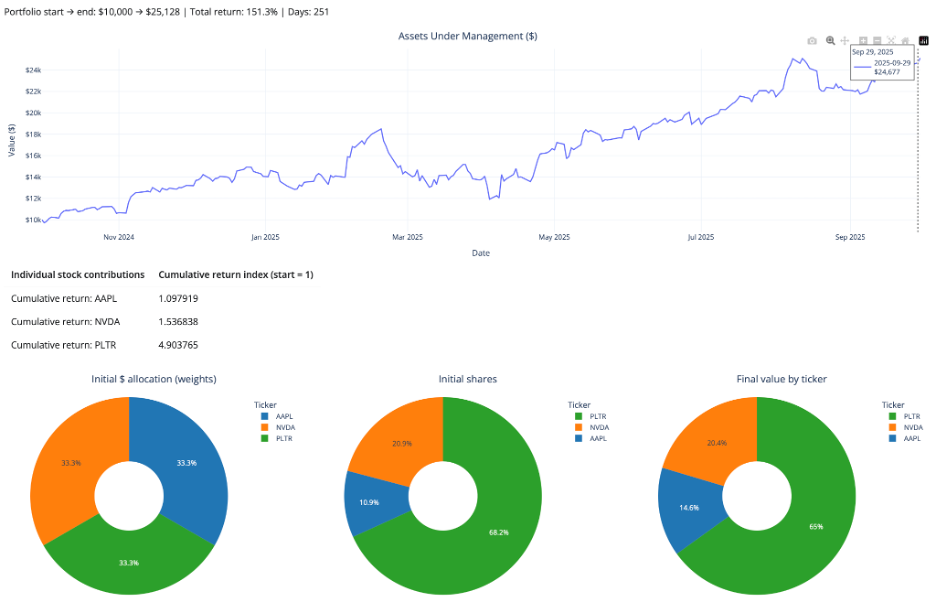
Task: Click the Assets Under Management chart title
Action: pyautogui.click(x=467, y=36)
